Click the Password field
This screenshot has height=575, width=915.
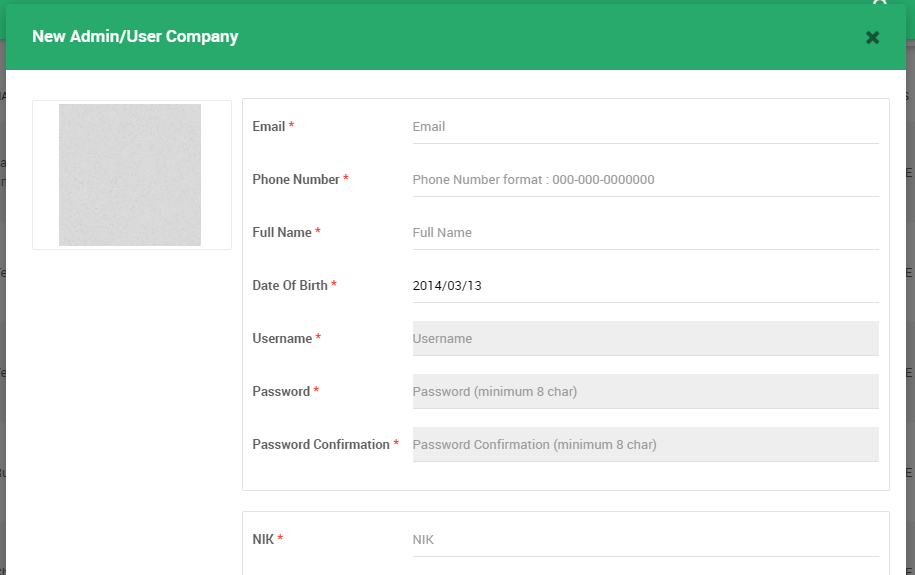tap(645, 392)
